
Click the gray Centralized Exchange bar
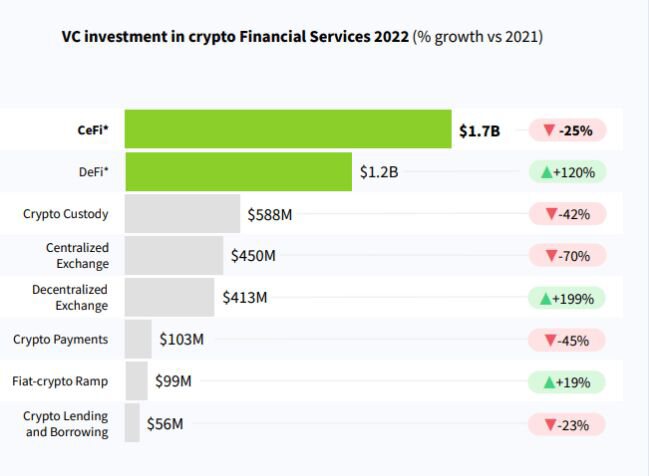(174, 256)
